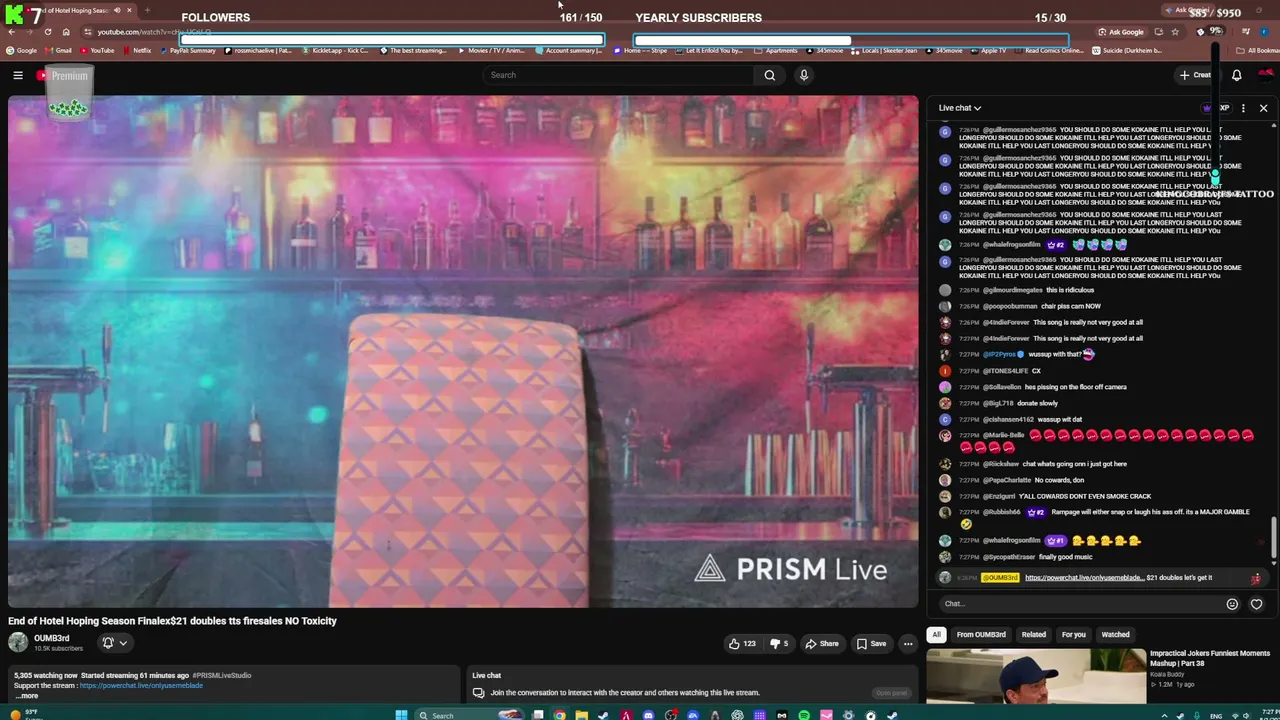Select the All filter chip
This screenshot has height=720, width=1280.
coord(936,634)
